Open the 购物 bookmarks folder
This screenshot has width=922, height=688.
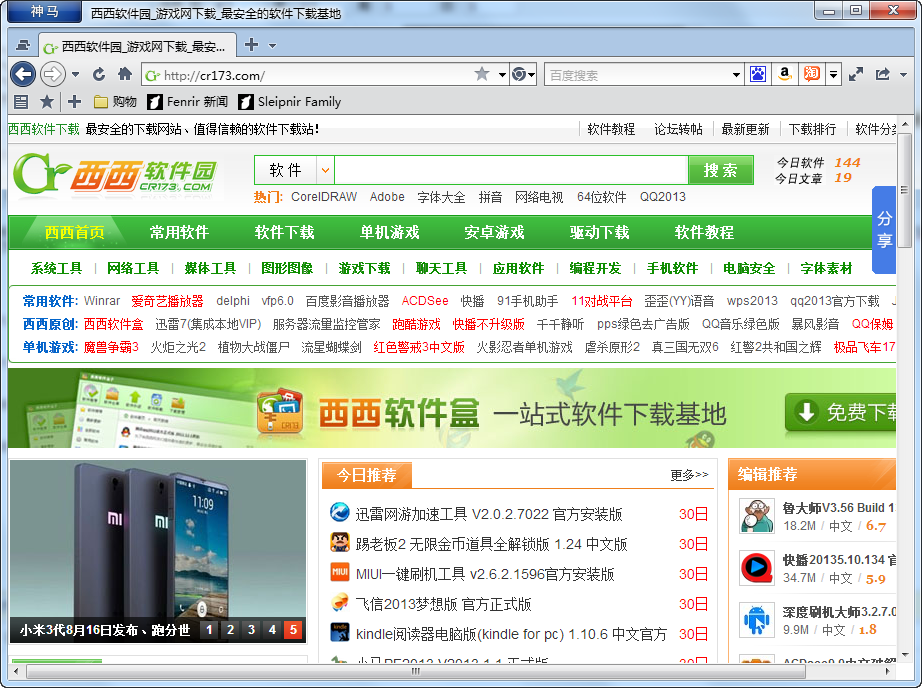(115, 102)
